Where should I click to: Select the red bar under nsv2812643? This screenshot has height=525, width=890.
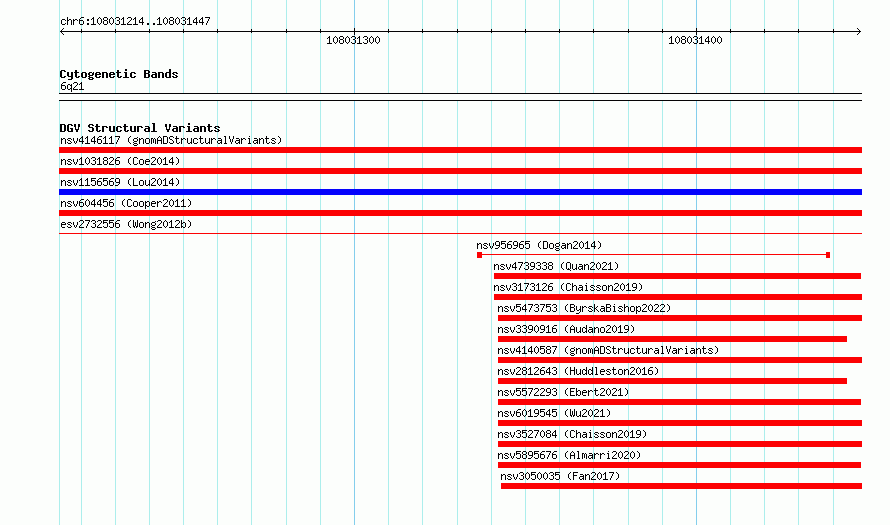[x=672, y=381]
